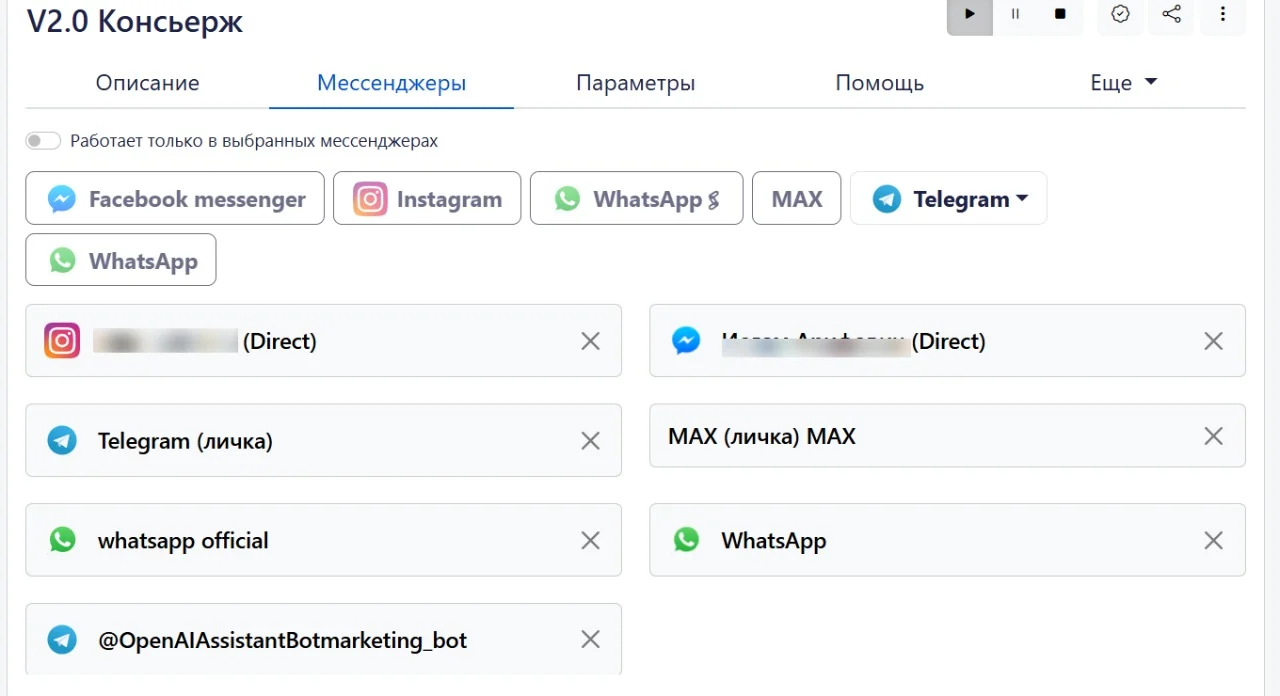1280x696 pixels.
Task: Add a Facebook messenger channel
Action: (x=175, y=199)
